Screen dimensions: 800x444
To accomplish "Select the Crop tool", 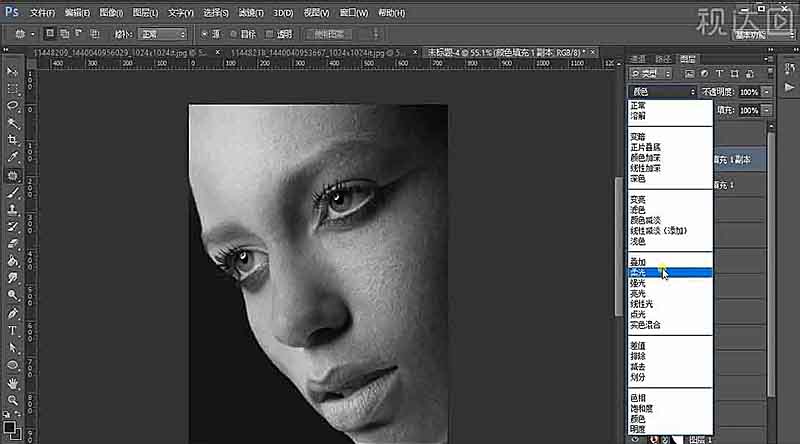I will (x=12, y=140).
